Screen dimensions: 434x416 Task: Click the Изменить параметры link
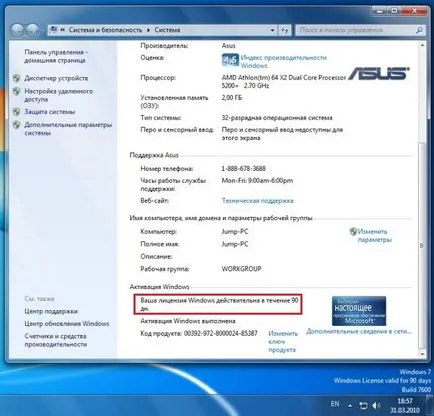[374, 235]
